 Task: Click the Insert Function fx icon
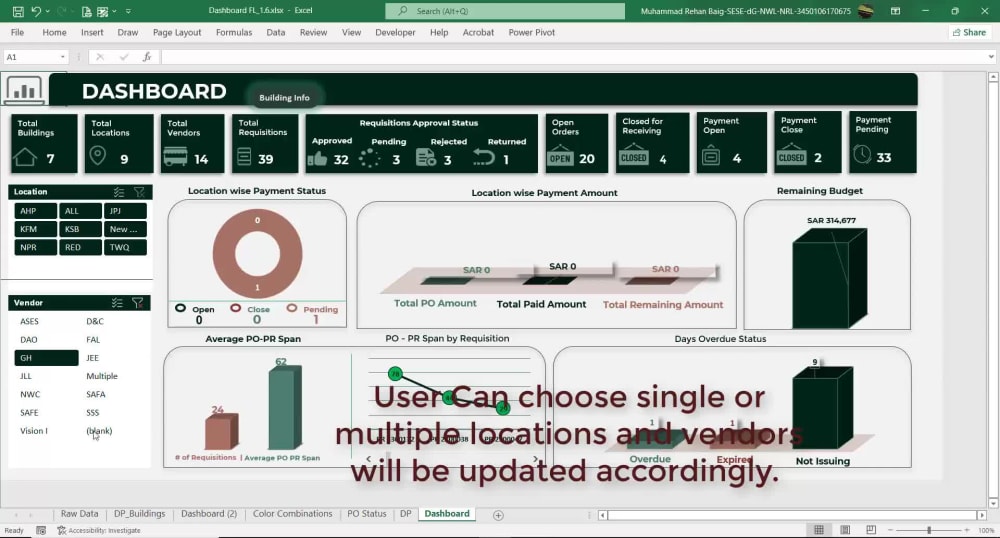(x=147, y=57)
